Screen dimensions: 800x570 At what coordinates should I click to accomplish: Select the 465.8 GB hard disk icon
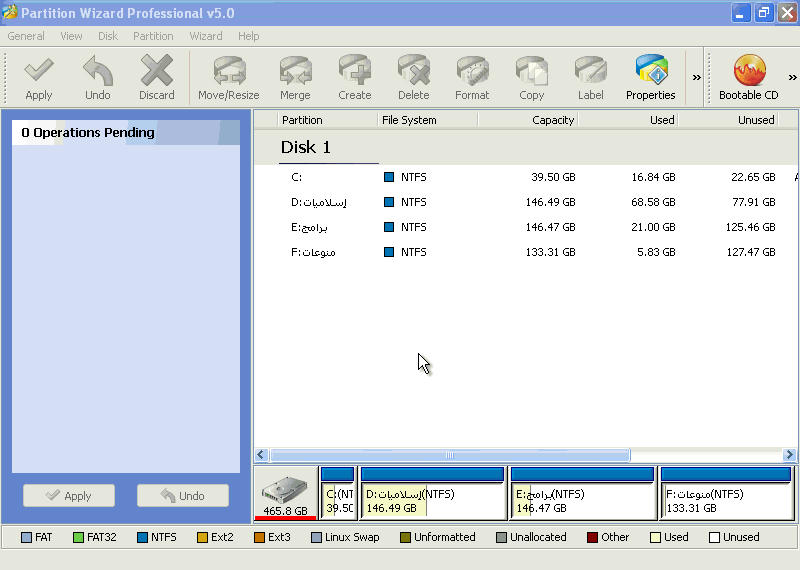[x=285, y=494]
